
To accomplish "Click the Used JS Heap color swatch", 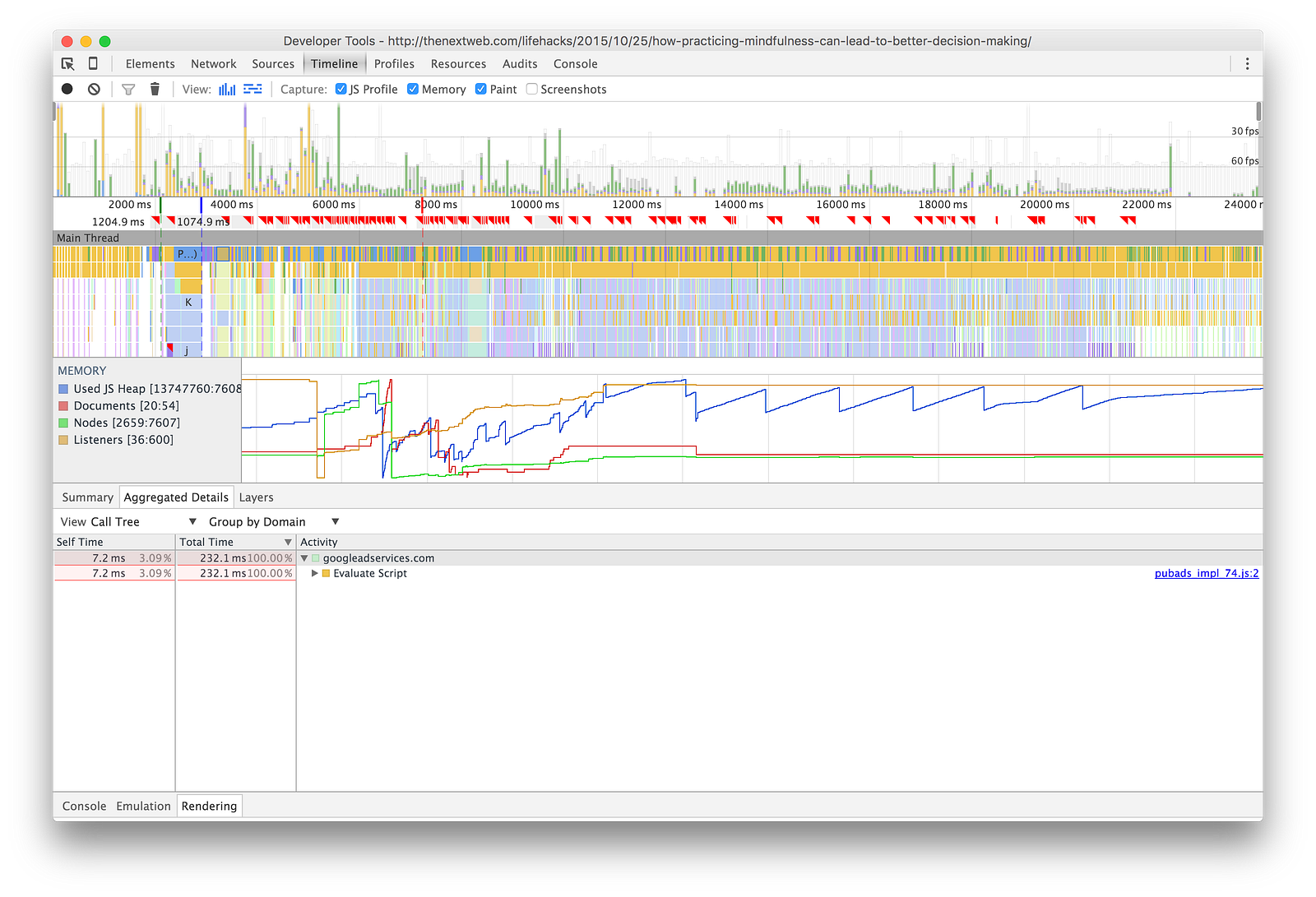I will 63,389.
